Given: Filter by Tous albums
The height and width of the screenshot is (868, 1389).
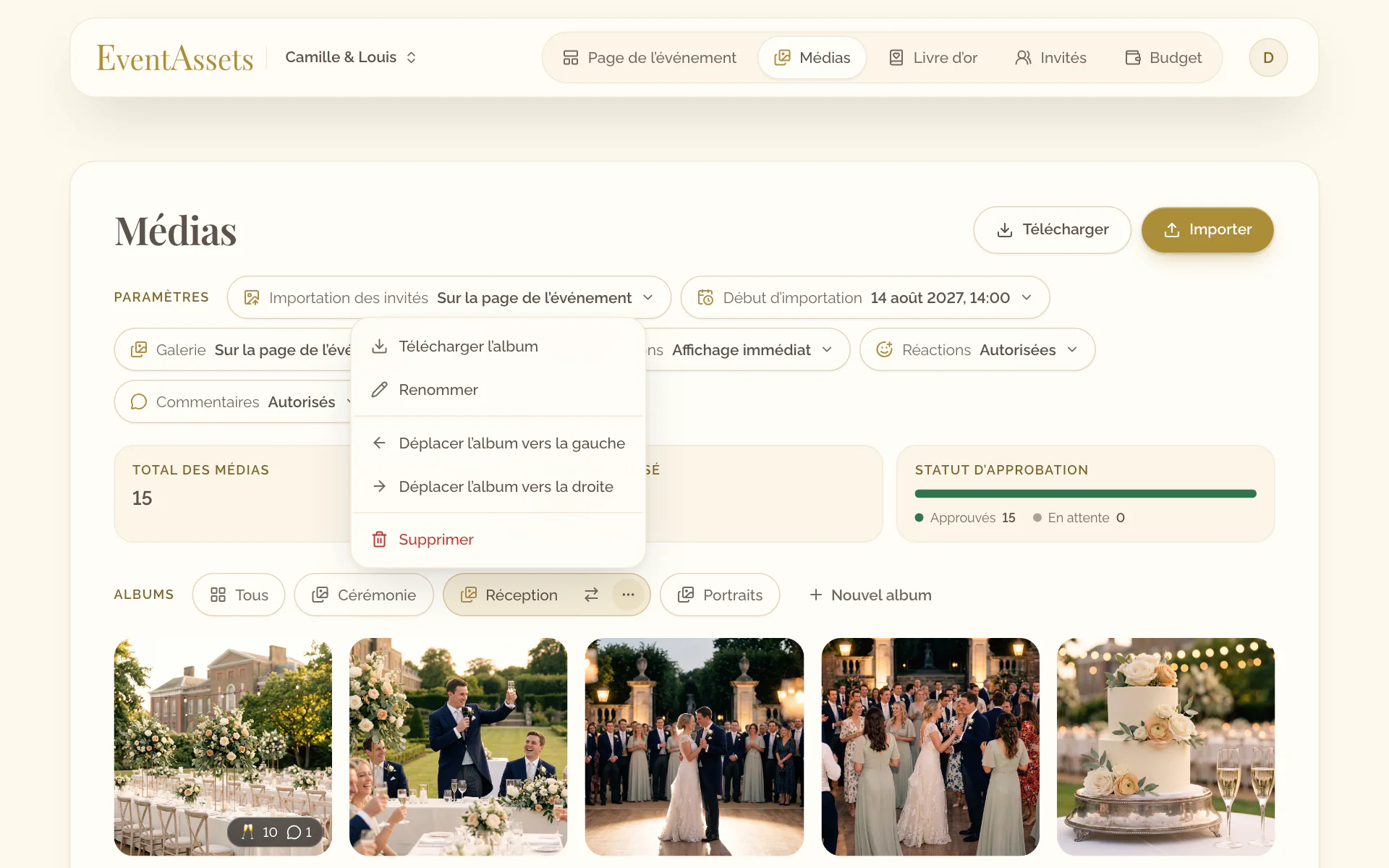Looking at the screenshot, I should [x=239, y=595].
